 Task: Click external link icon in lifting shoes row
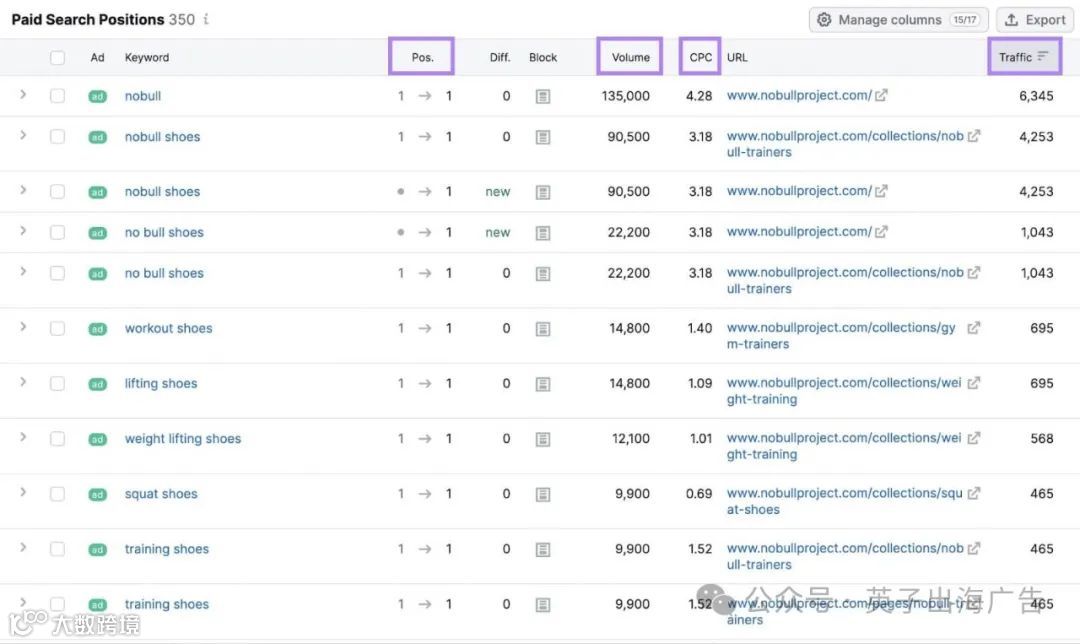(973, 383)
